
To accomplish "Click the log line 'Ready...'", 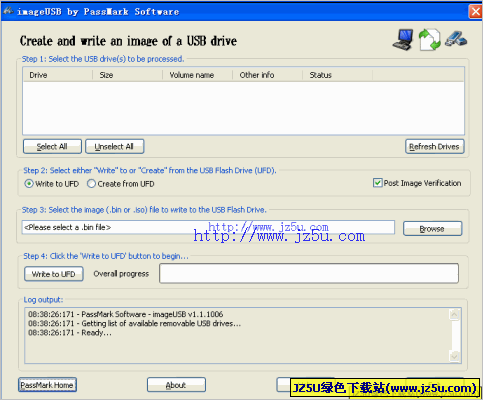I will [x=70, y=333].
